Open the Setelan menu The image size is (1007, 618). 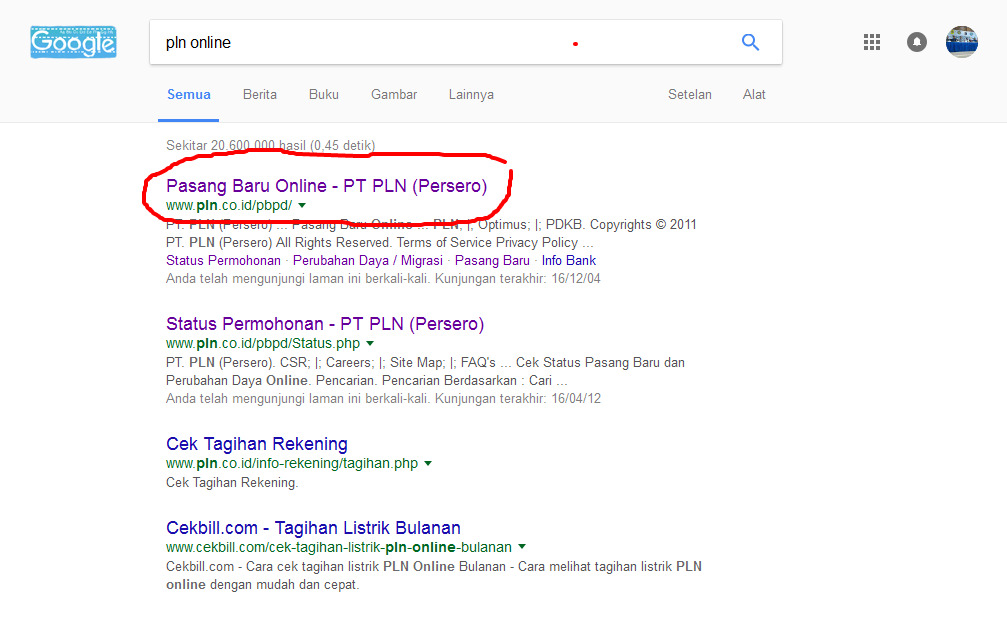point(690,94)
